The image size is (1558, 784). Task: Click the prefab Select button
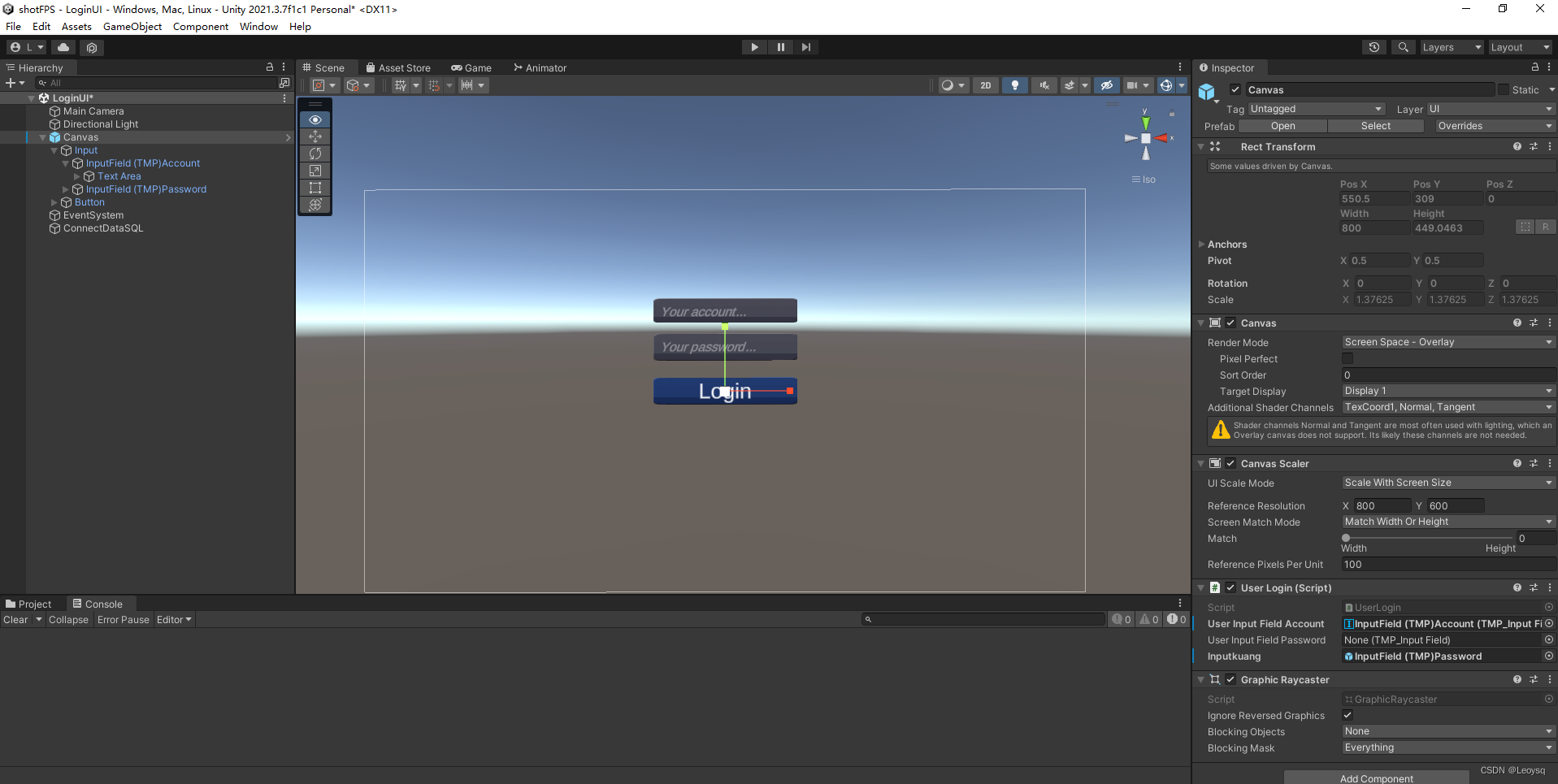tap(1375, 126)
